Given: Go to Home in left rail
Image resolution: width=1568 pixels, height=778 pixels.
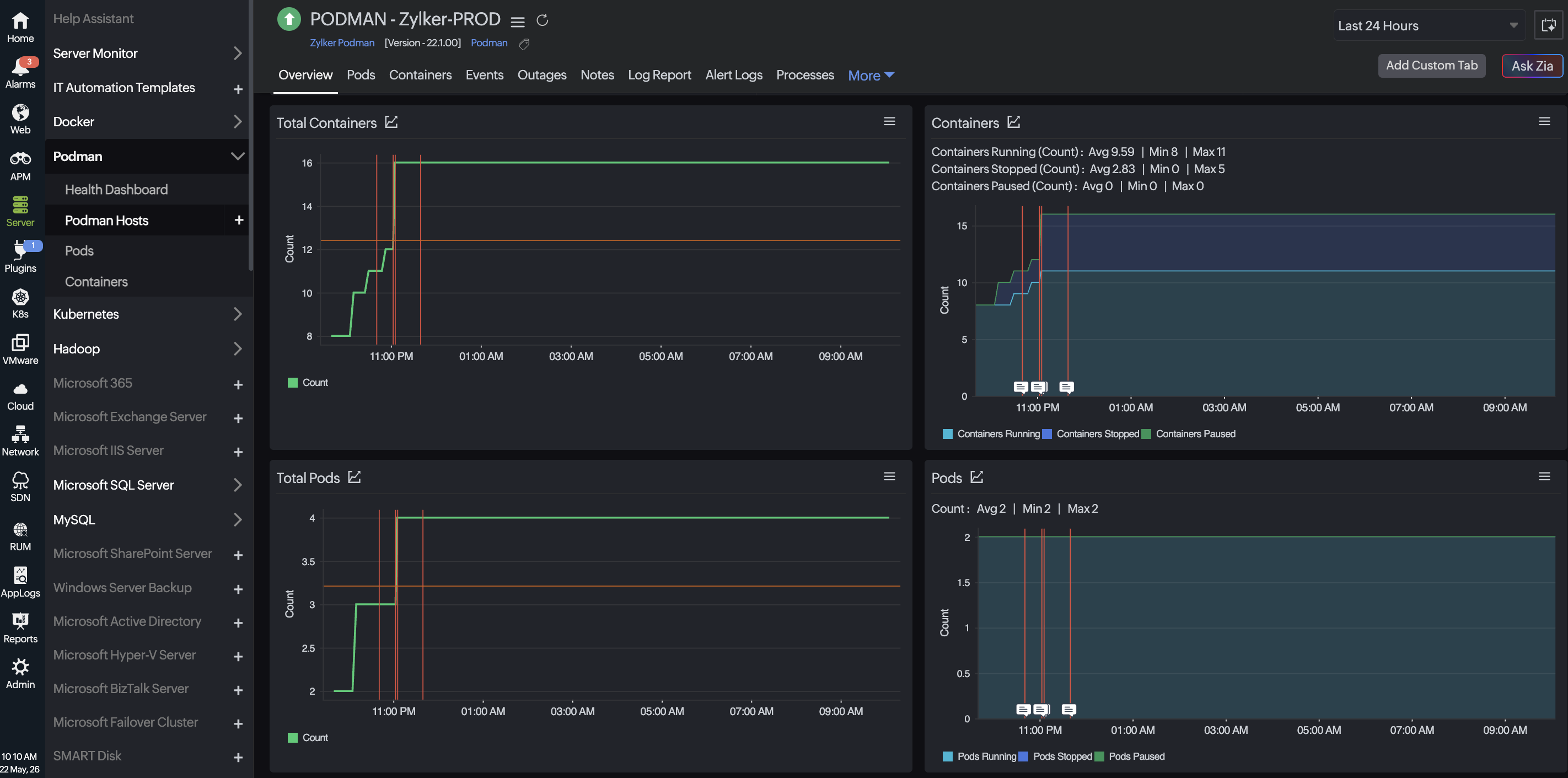Looking at the screenshot, I should [x=20, y=28].
